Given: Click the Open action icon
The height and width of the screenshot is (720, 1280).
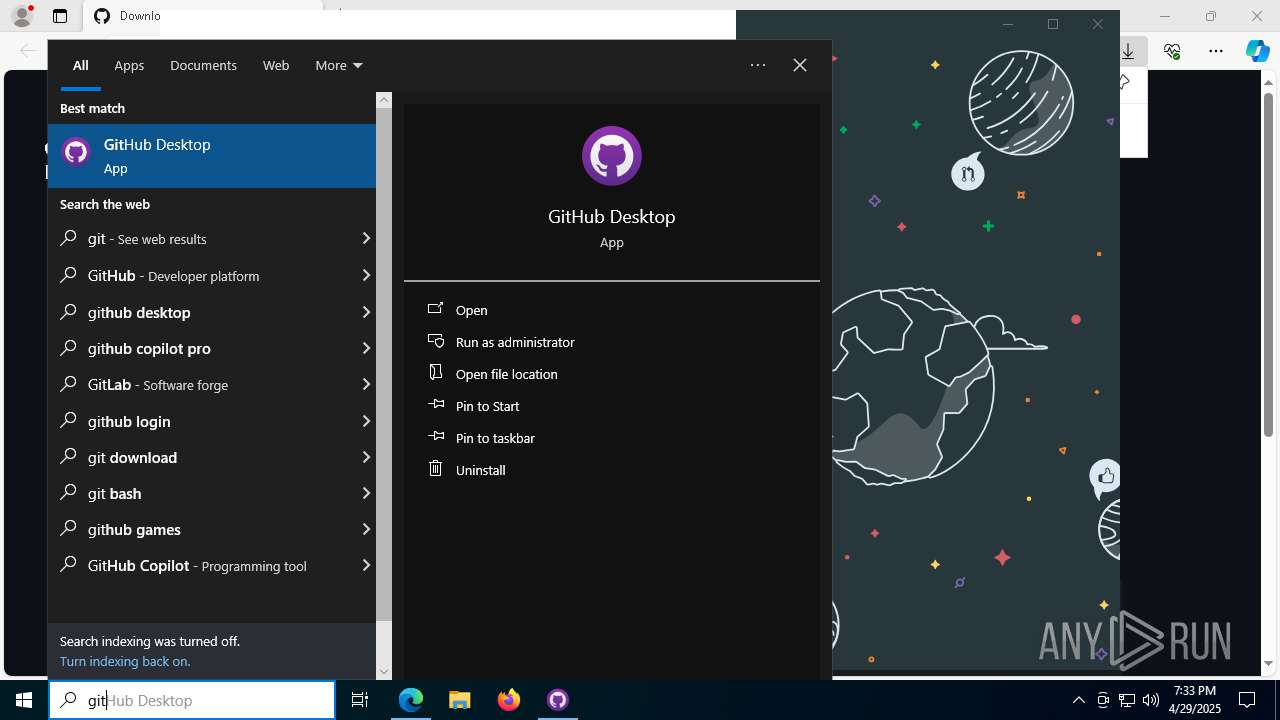Looking at the screenshot, I should coord(435,309).
